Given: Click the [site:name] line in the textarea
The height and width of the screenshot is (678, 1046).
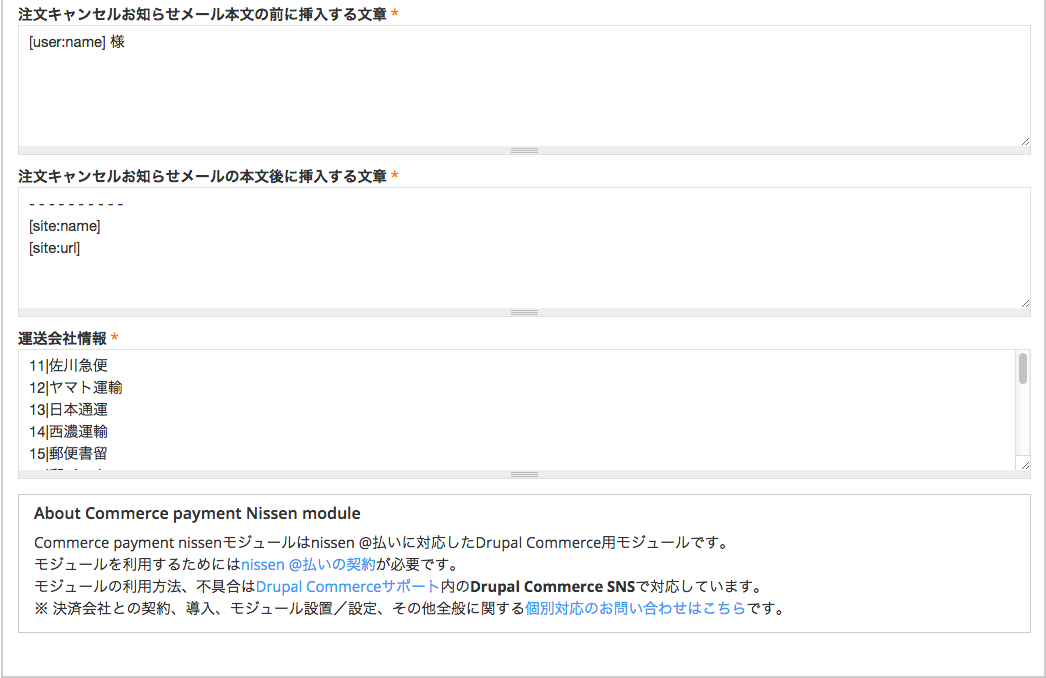Looking at the screenshot, I should pos(65,226).
